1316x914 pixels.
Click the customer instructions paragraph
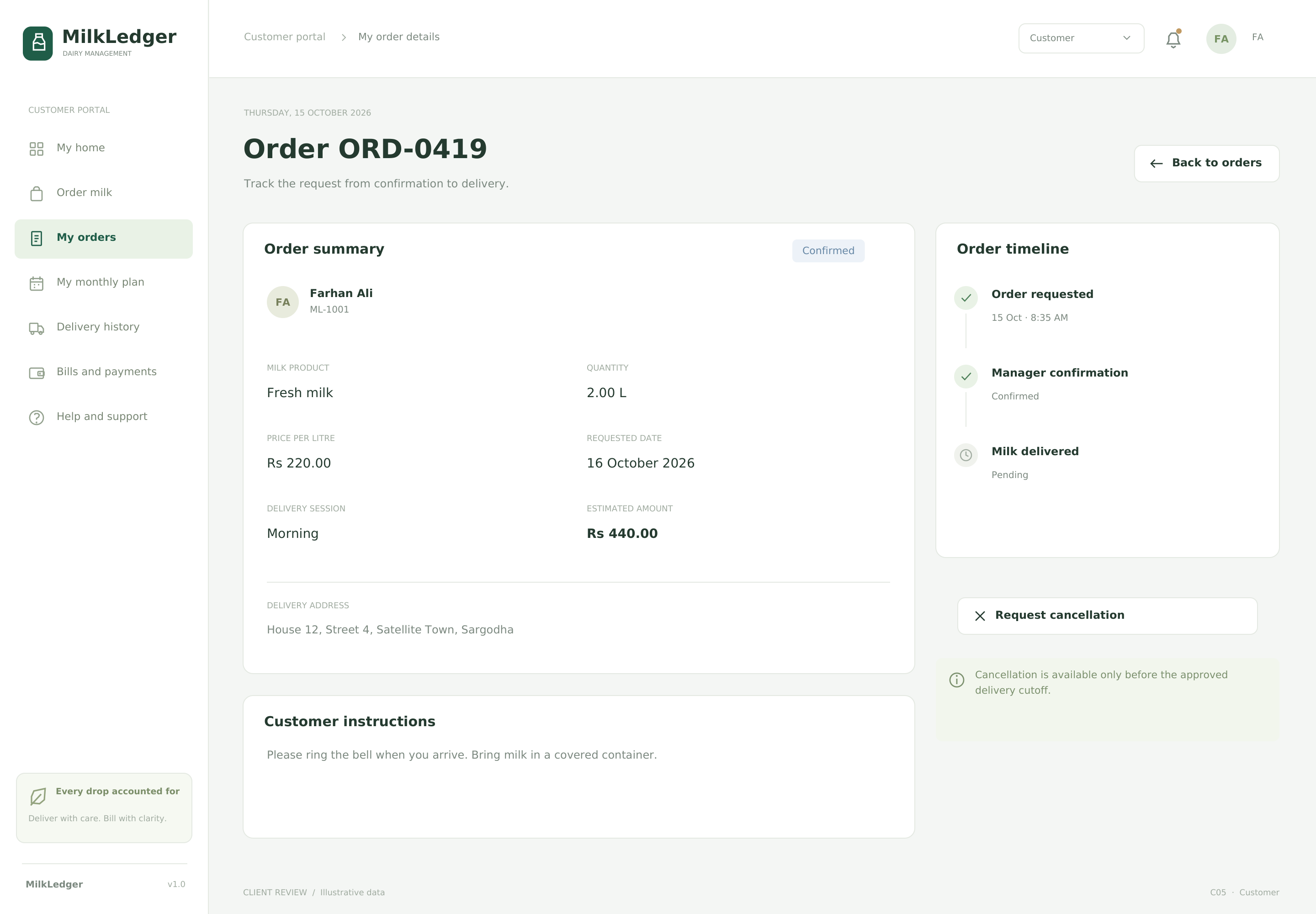pyautogui.click(x=462, y=755)
